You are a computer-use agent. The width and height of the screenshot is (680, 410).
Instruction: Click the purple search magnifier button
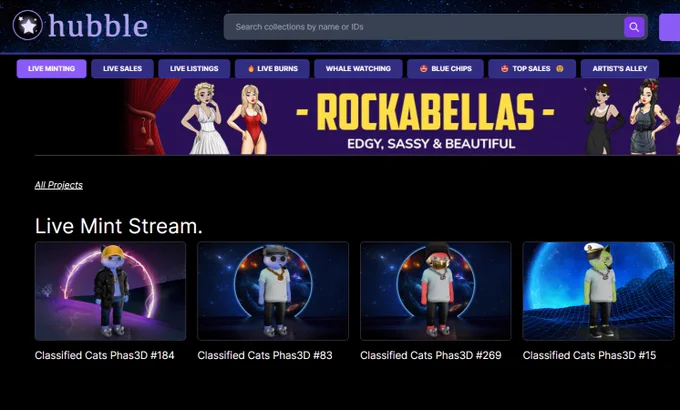634,27
